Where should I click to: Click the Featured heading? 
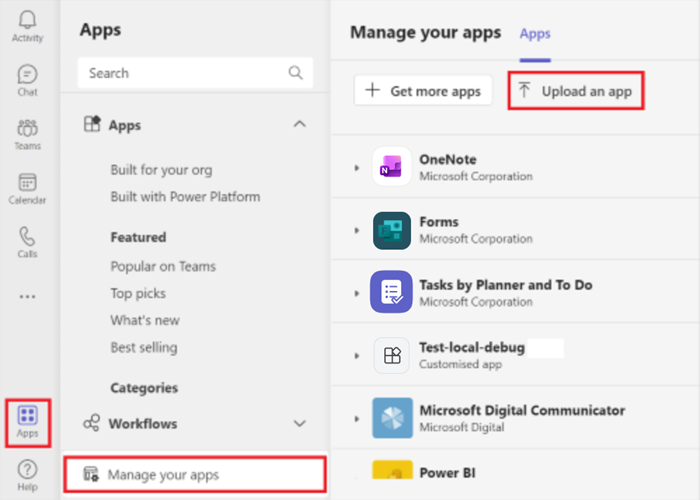[138, 237]
